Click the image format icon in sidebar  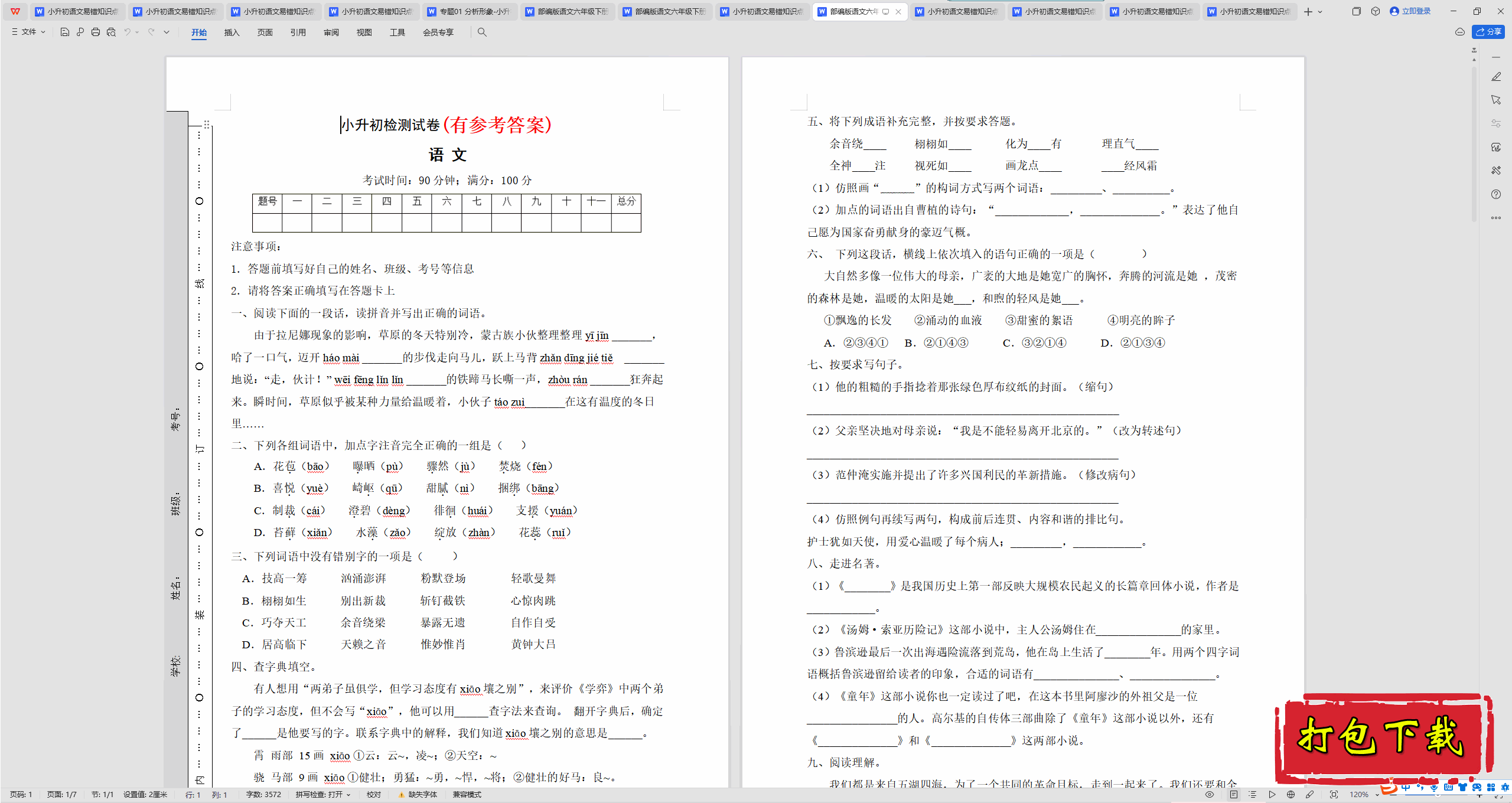click(x=1496, y=147)
